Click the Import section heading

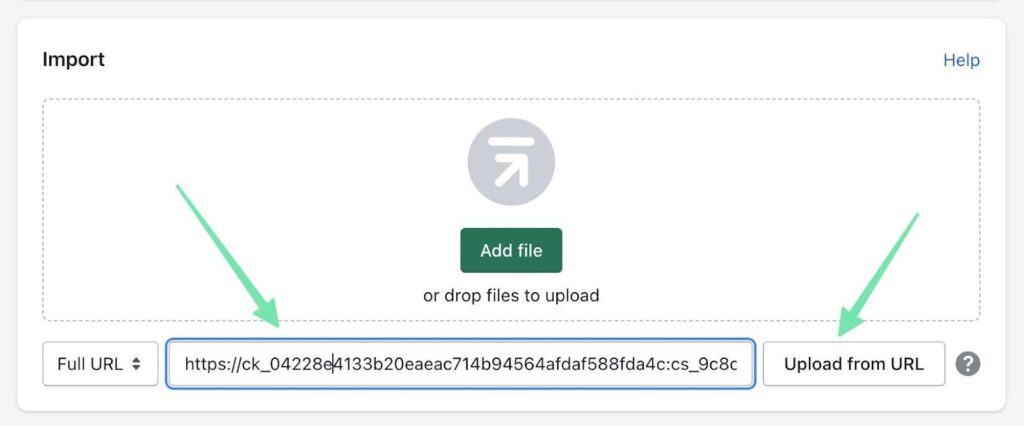click(x=74, y=59)
